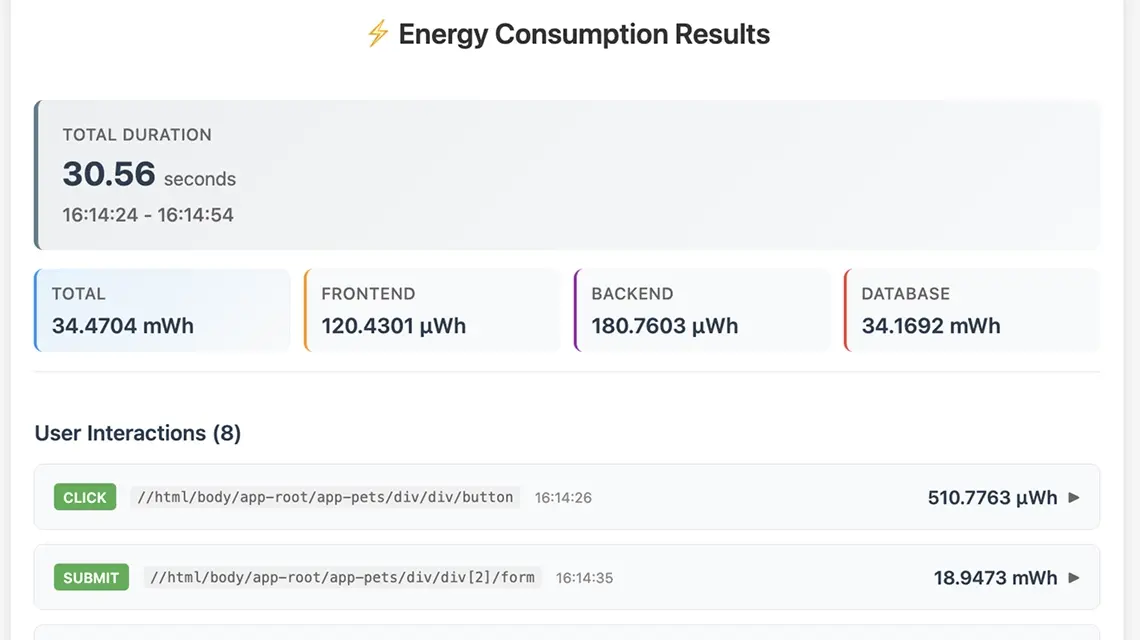
Task: Click the 510.7763 µWh energy value
Action: [x=992, y=497]
